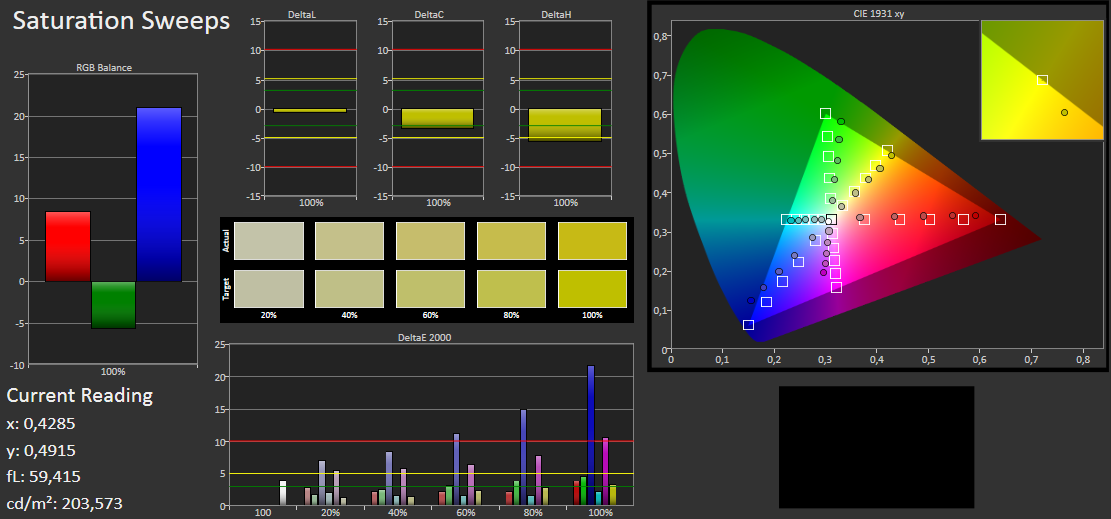The width and height of the screenshot is (1111, 519).
Task: Click the Saturation Sweeps heading
Action: pyautogui.click(x=121, y=21)
